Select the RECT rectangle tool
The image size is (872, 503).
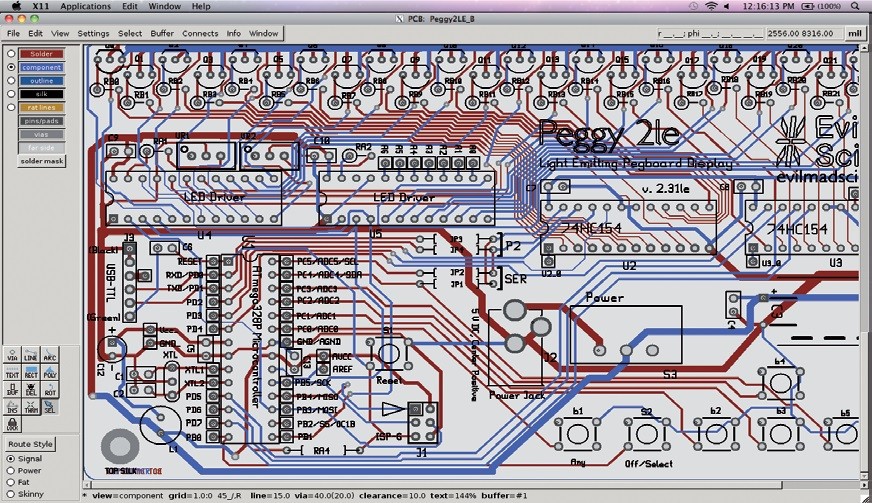point(31,372)
